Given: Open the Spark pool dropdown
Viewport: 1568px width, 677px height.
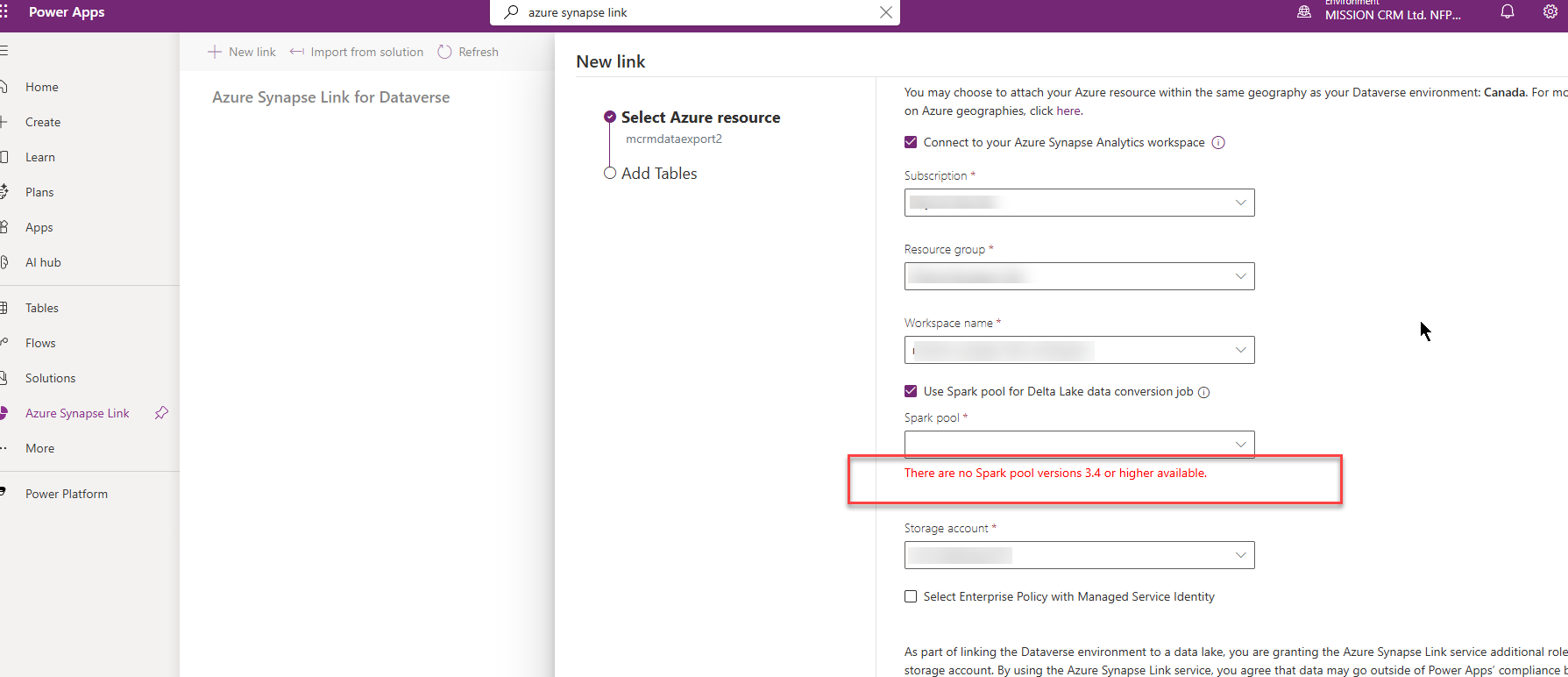Looking at the screenshot, I should pyautogui.click(x=1079, y=445).
